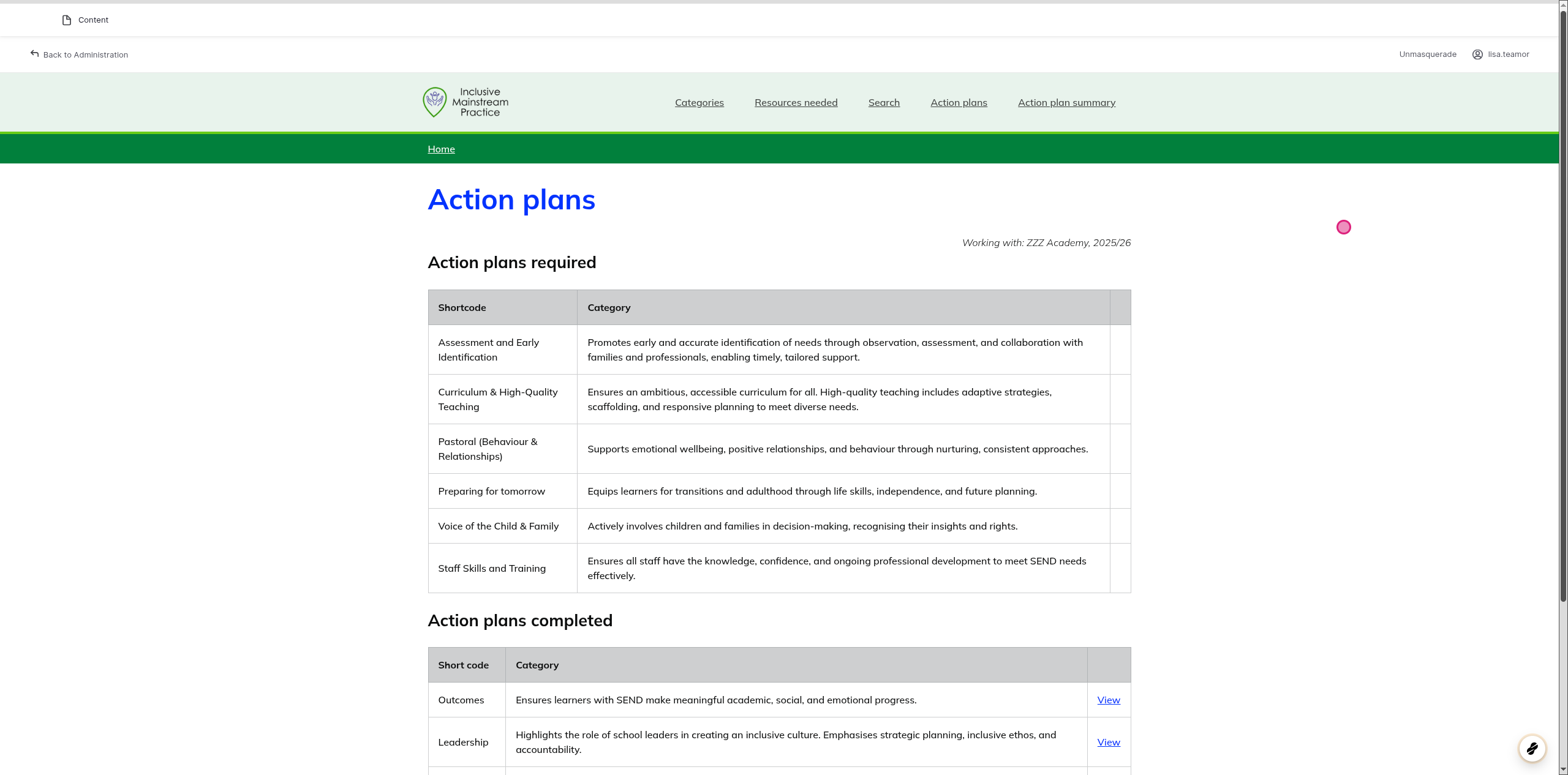Click 'Voice of the Child & Family' cell
The image size is (1568, 775).
pos(503,526)
